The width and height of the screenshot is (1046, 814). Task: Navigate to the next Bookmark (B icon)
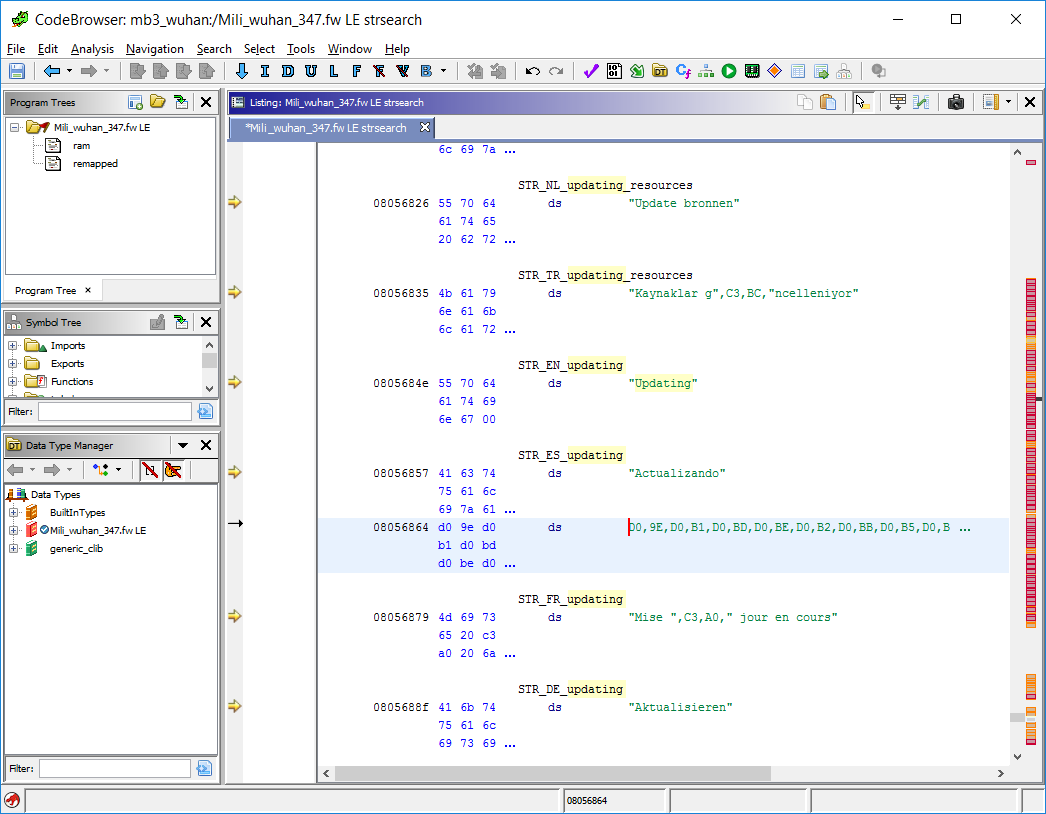pos(426,71)
